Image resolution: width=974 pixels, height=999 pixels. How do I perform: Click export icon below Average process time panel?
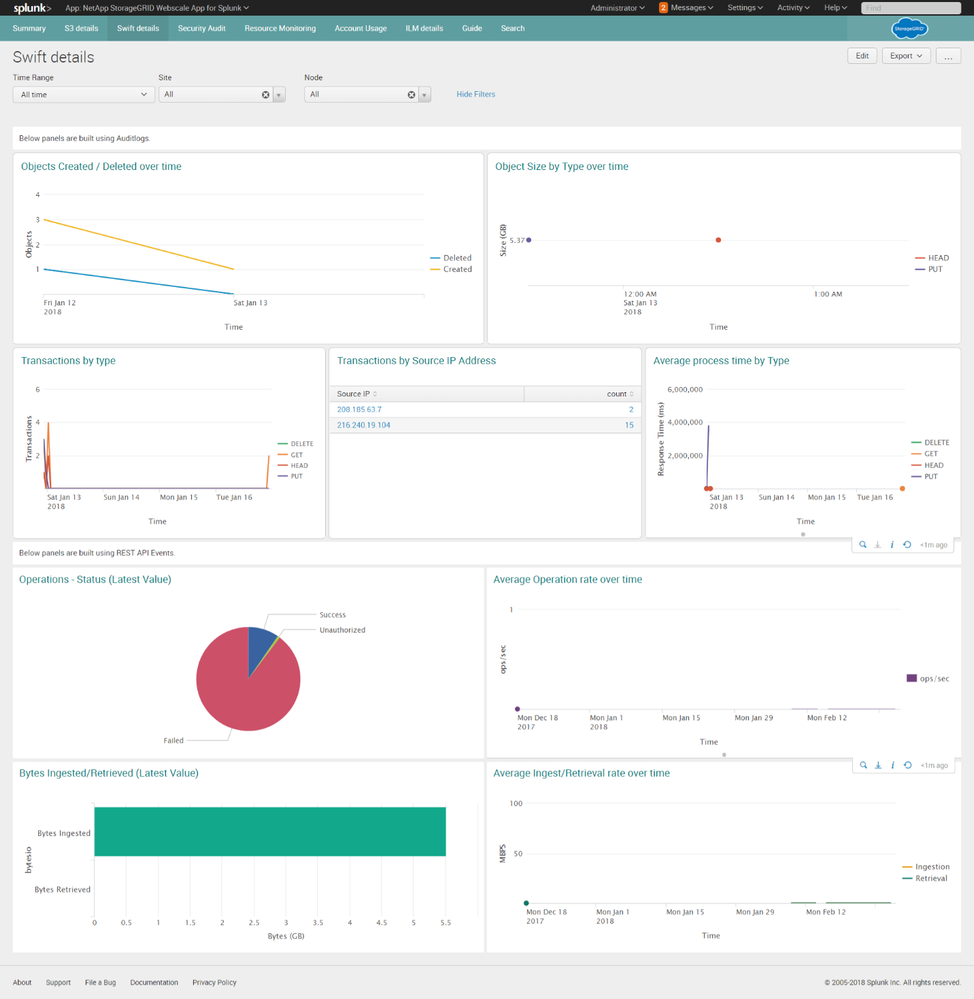(x=878, y=545)
